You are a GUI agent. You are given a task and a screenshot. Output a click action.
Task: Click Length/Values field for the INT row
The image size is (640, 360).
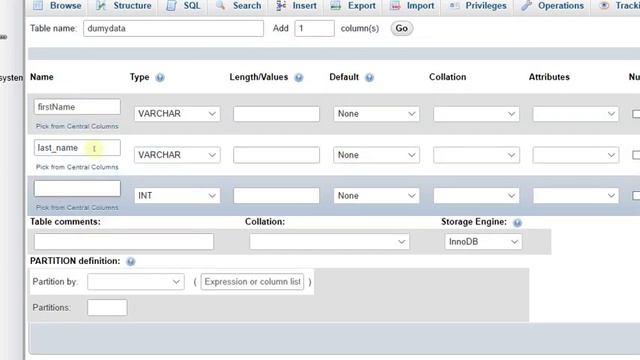pyautogui.click(x=276, y=196)
